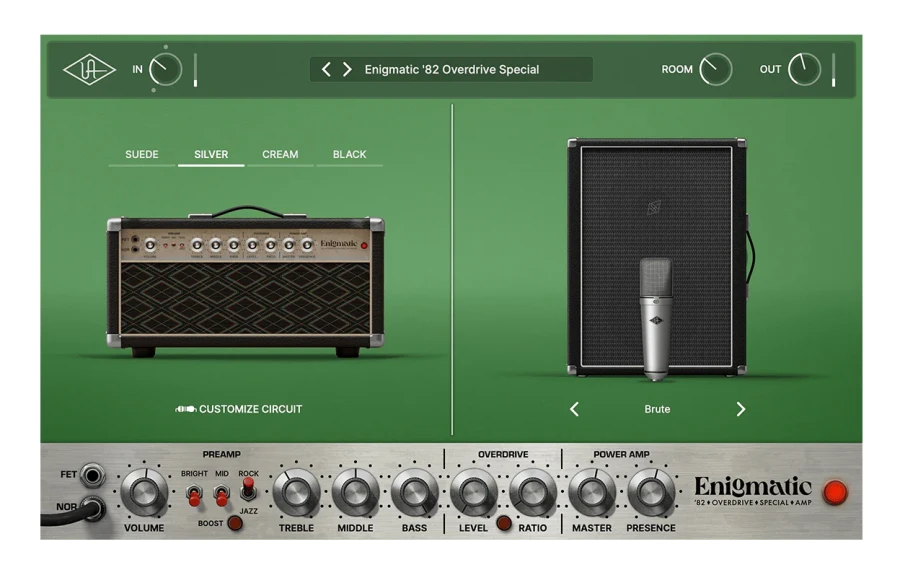Click the PRESENCE knob
The image size is (900, 570).
click(651, 492)
